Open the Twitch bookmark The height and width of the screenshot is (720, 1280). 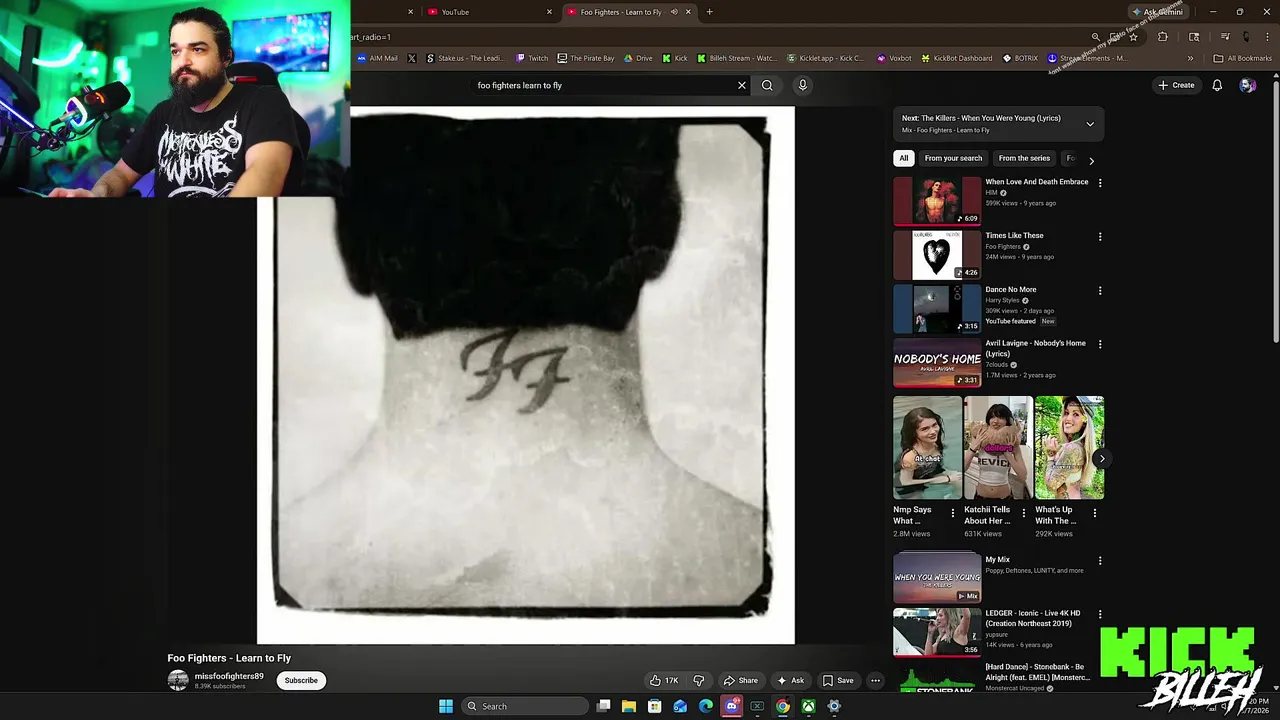tap(532, 58)
